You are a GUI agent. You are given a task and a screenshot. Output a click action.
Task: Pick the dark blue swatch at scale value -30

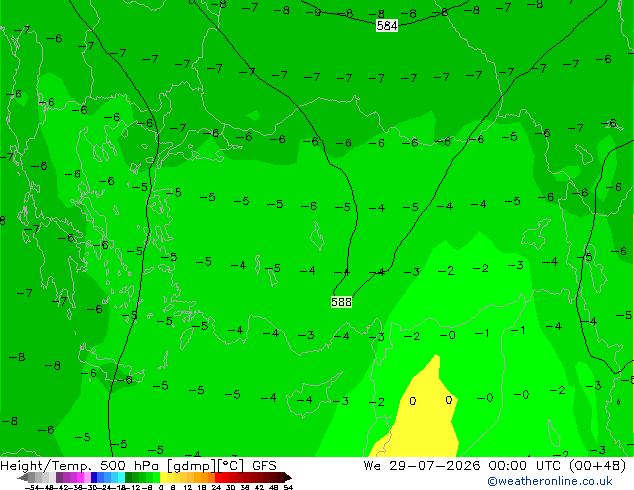(x=94, y=477)
